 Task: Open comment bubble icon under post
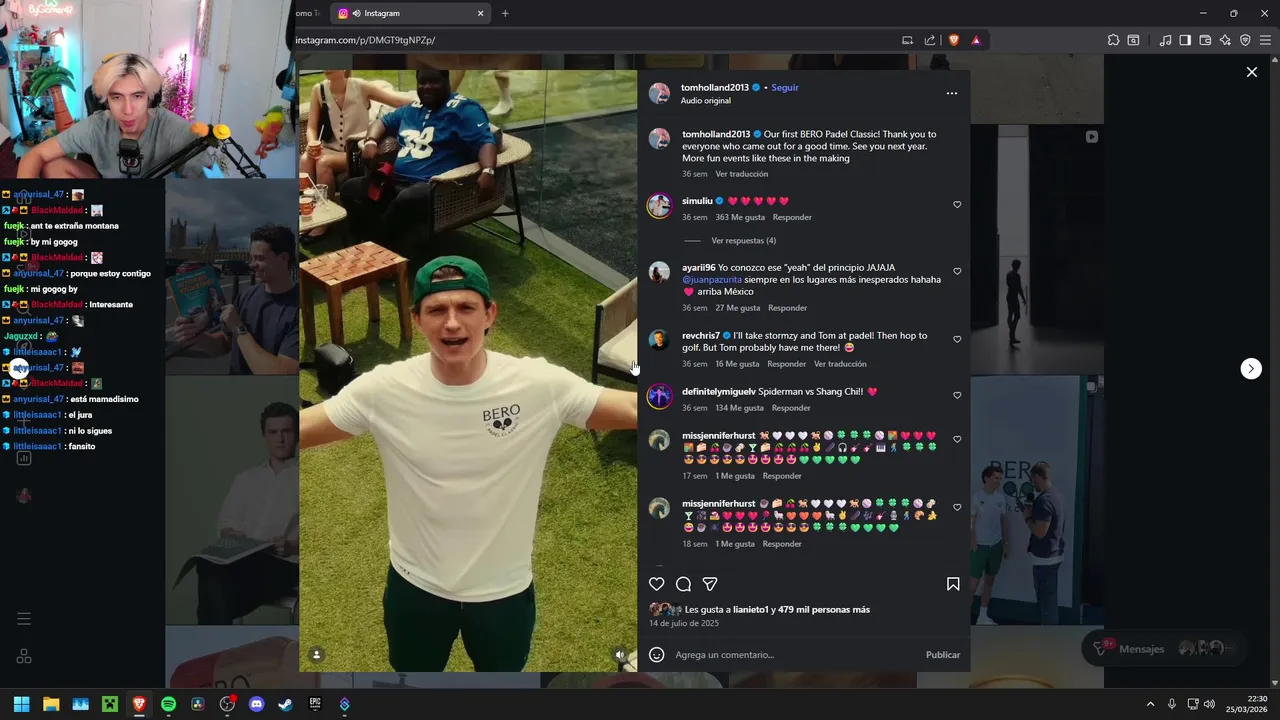[683, 584]
